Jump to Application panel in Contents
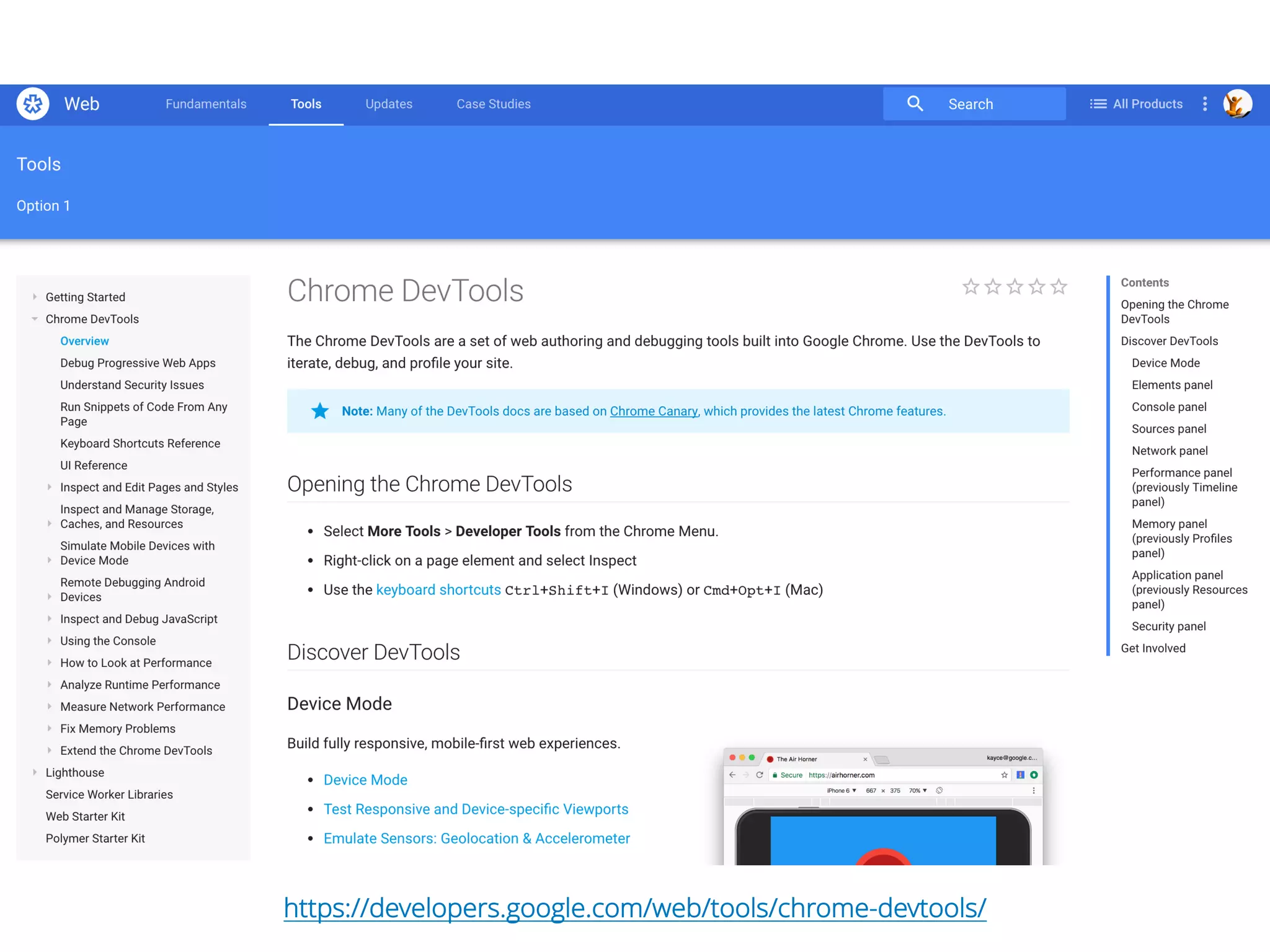This screenshot has height=952, width=1270. coord(1189,589)
